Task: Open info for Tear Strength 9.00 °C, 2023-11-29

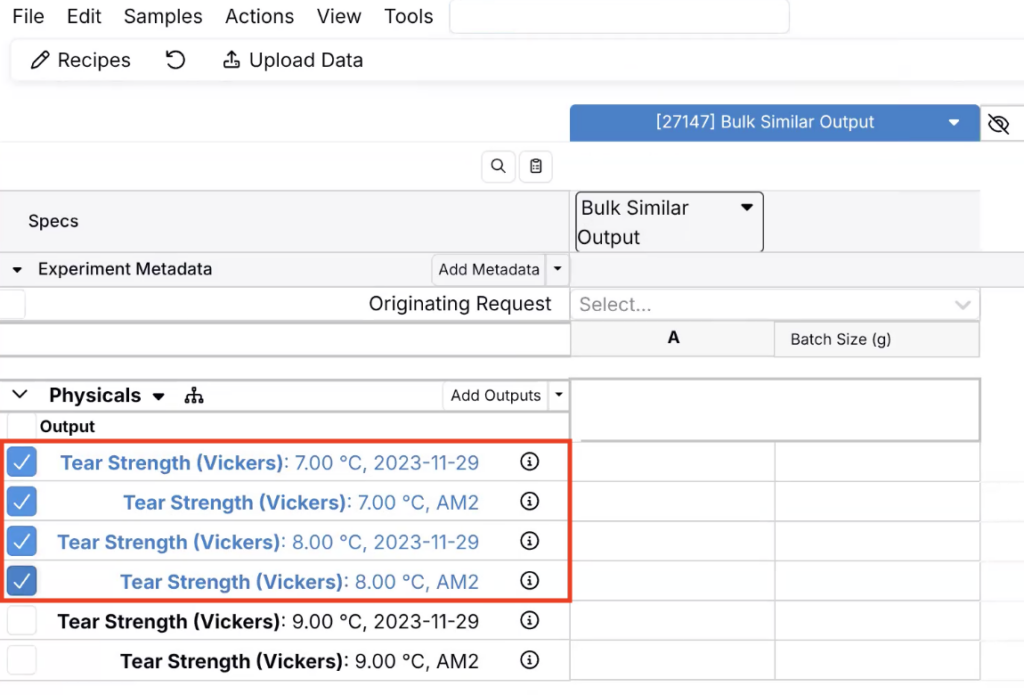Action: tap(530, 621)
